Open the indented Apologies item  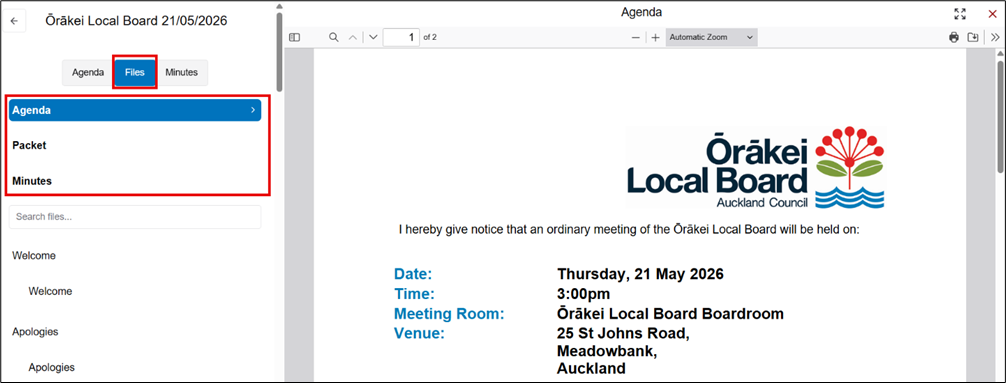coord(51,368)
